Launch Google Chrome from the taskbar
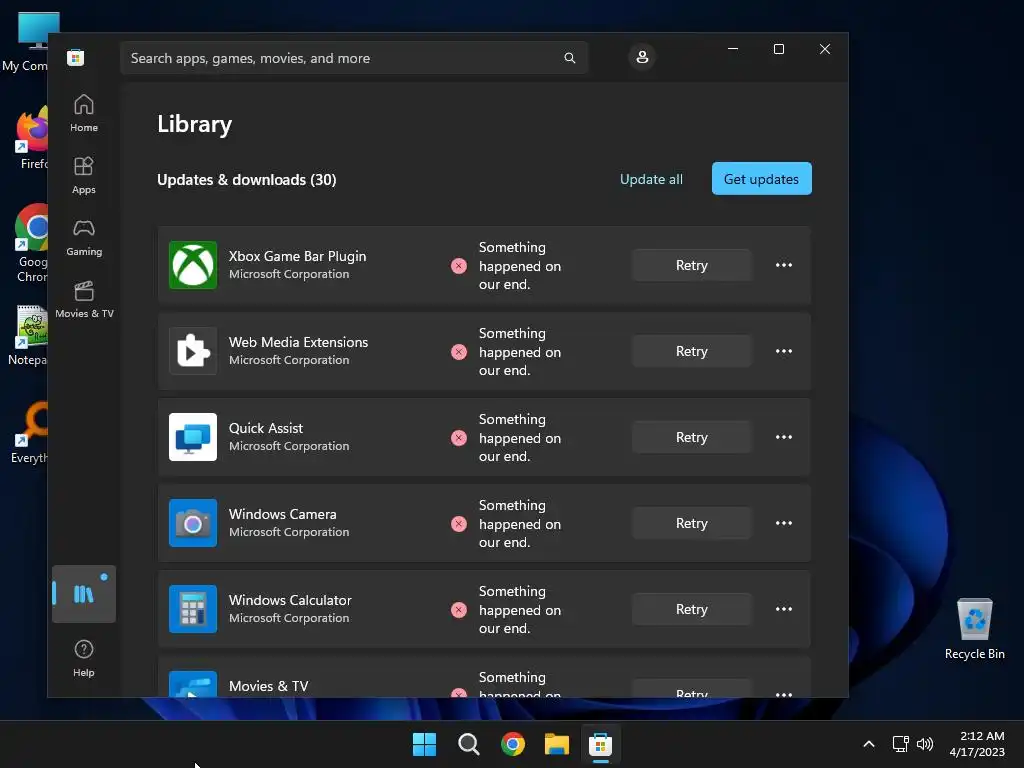Image resolution: width=1024 pixels, height=768 pixels. (x=513, y=744)
